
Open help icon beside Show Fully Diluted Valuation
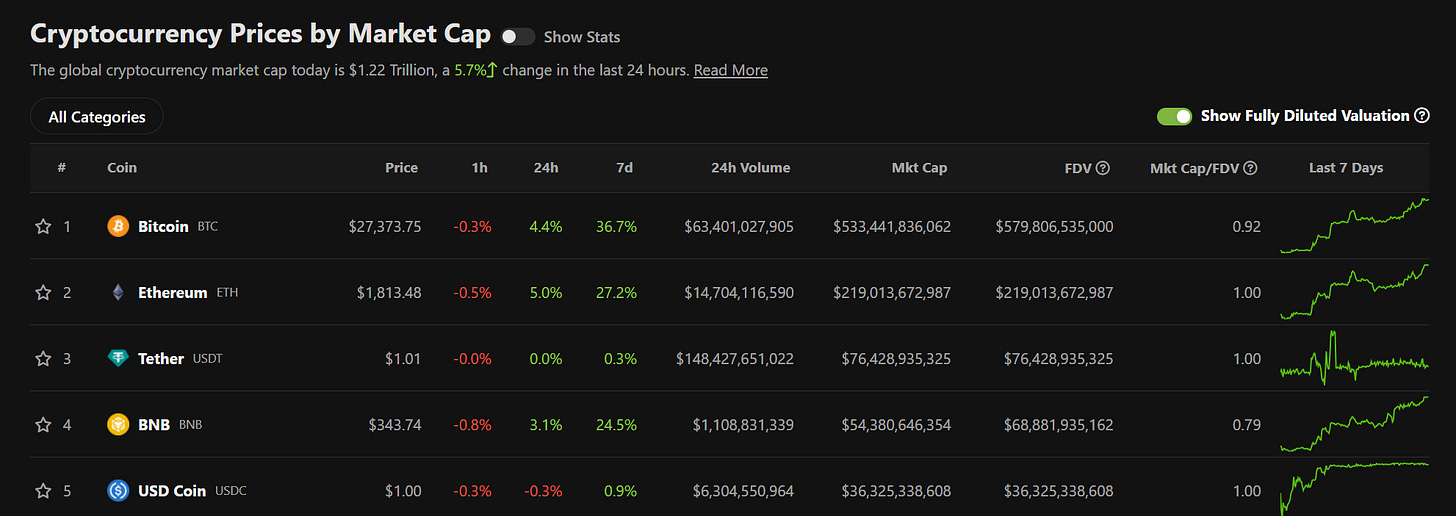coord(1422,116)
